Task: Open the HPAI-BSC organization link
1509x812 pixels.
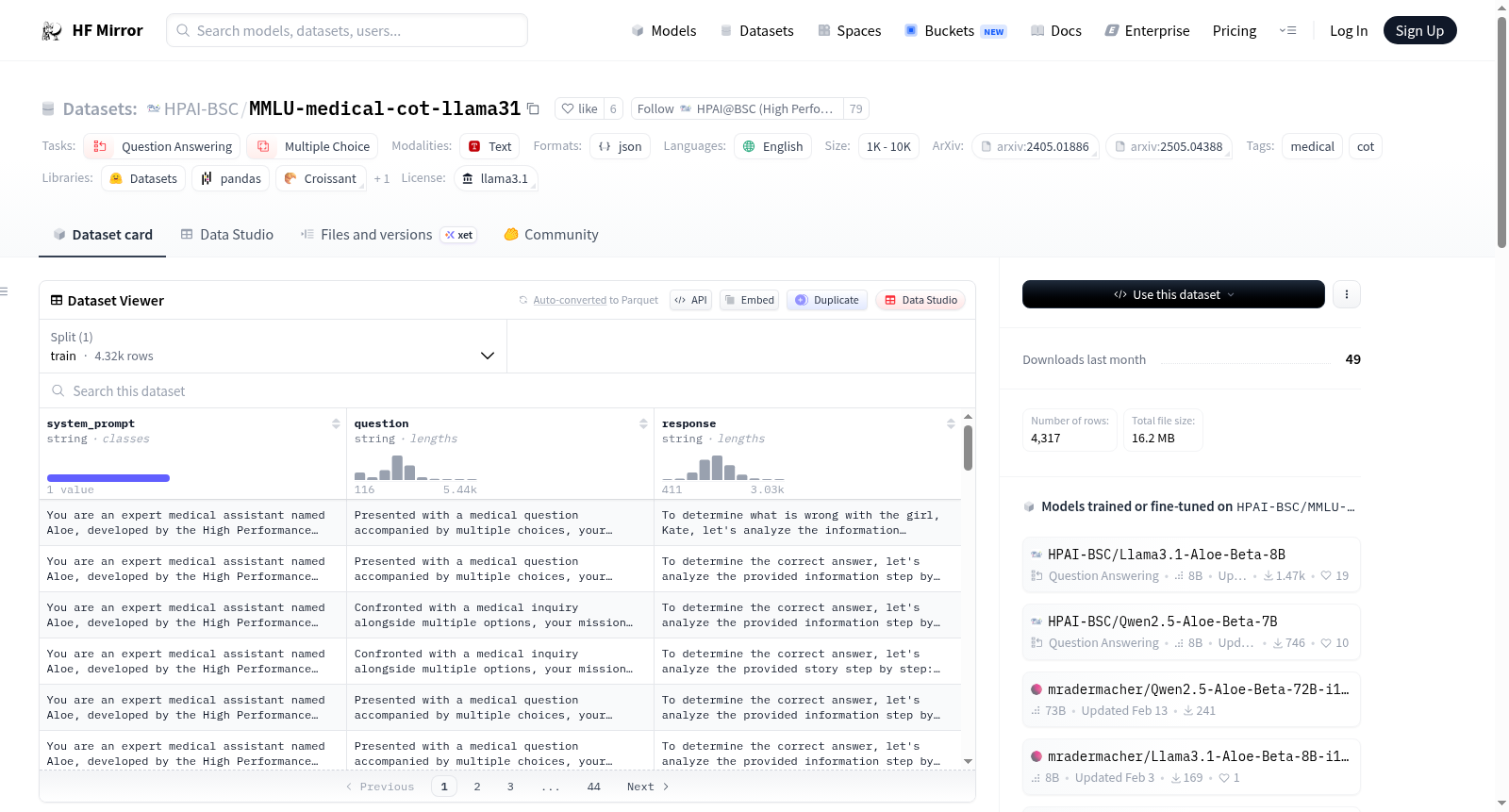Action: click(x=201, y=108)
